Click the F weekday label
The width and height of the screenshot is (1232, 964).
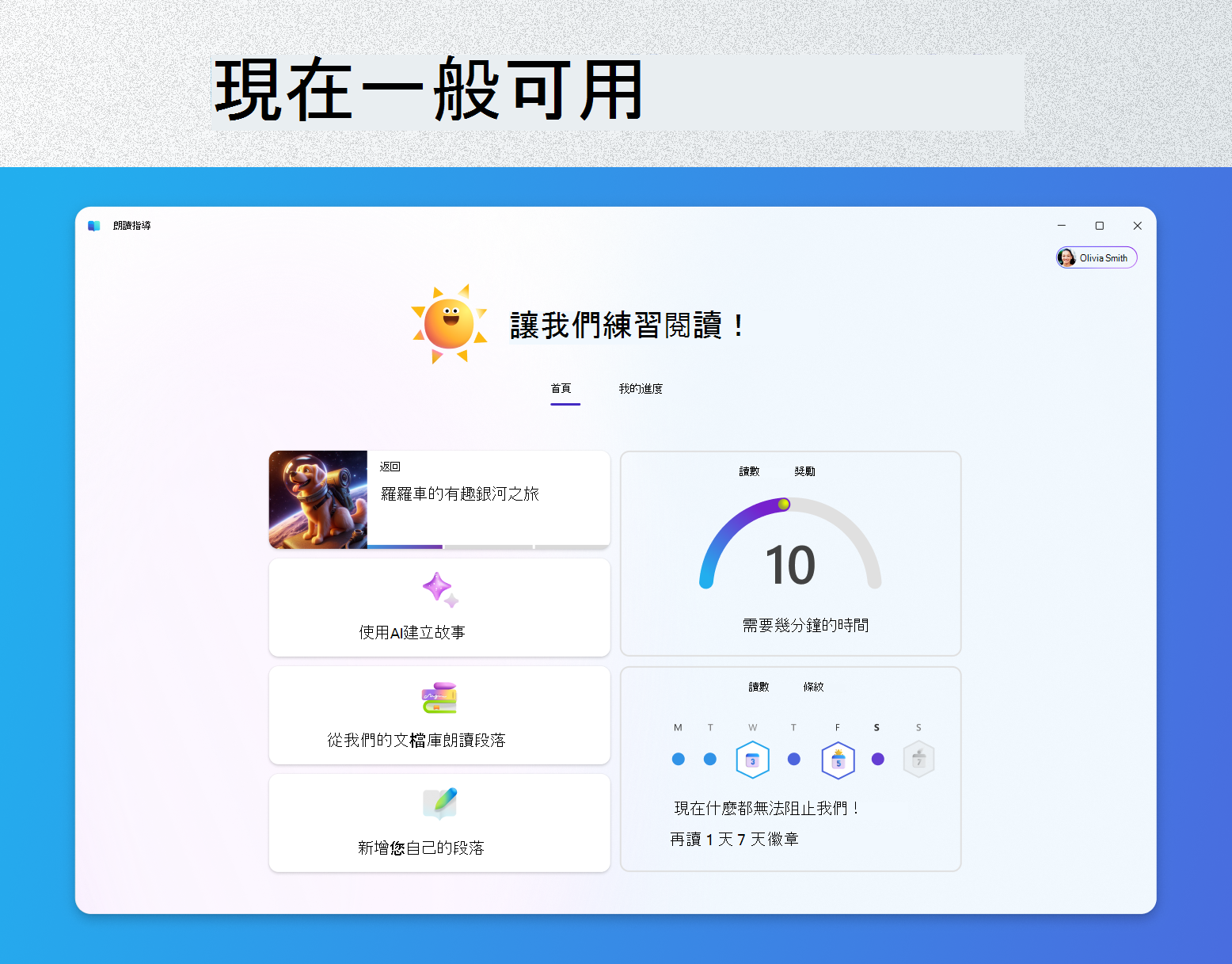[x=838, y=727]
